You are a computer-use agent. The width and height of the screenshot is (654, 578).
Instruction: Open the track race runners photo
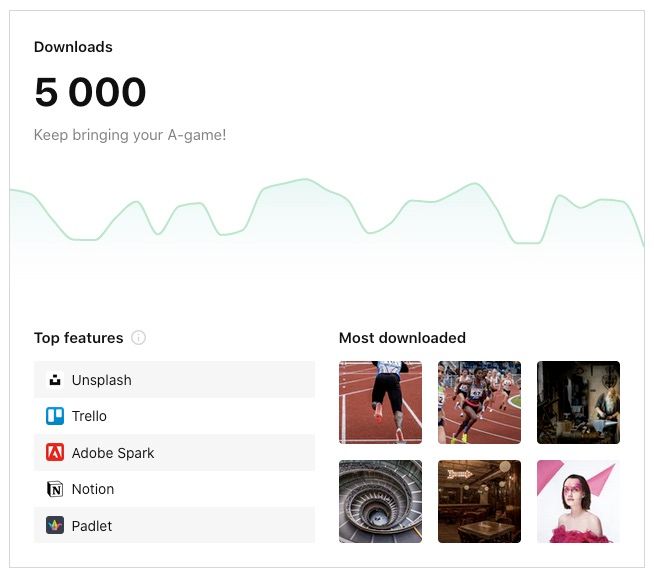479,402
